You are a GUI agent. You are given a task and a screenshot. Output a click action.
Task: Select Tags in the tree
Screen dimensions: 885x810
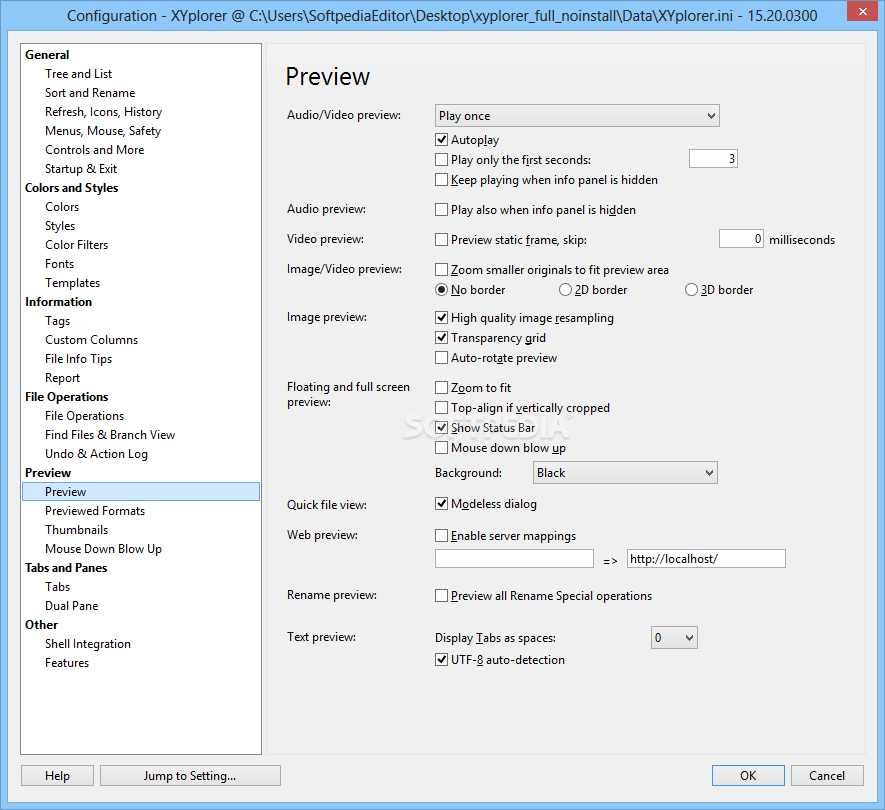58,321
